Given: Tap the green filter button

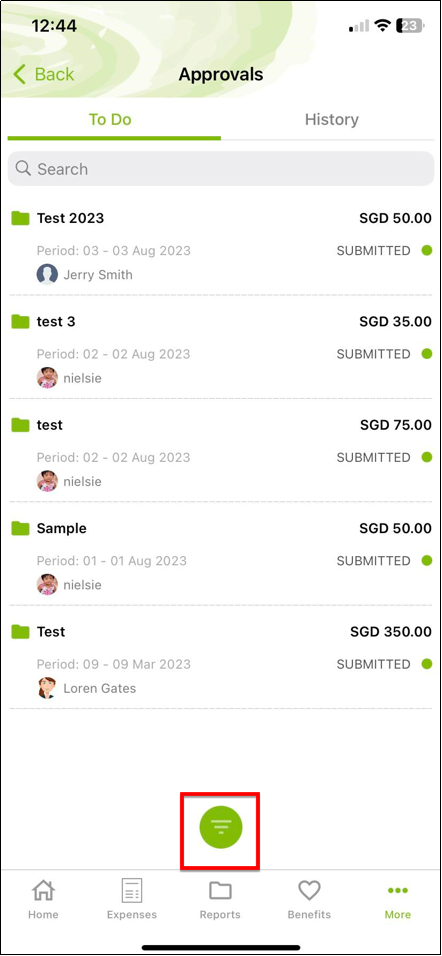Looking at the screenshot, I should (x=221, y=827).
